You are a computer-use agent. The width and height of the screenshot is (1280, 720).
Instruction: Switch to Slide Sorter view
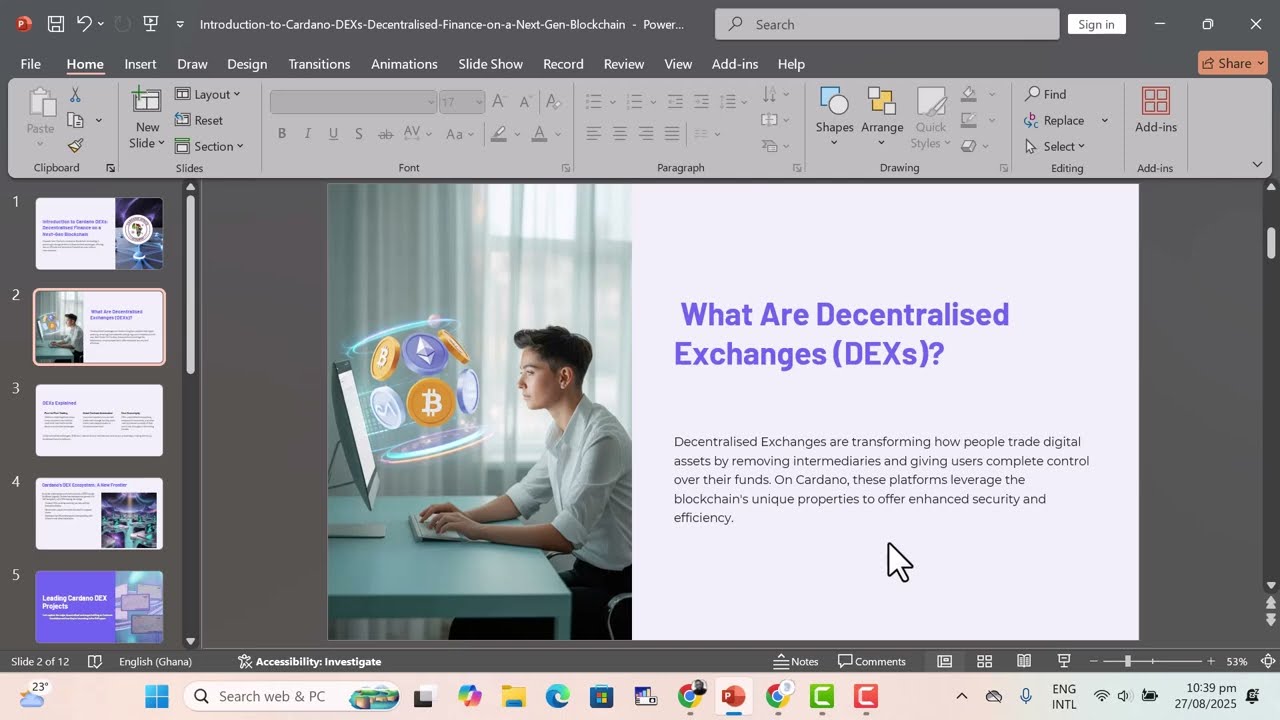(x=984, y=661)
